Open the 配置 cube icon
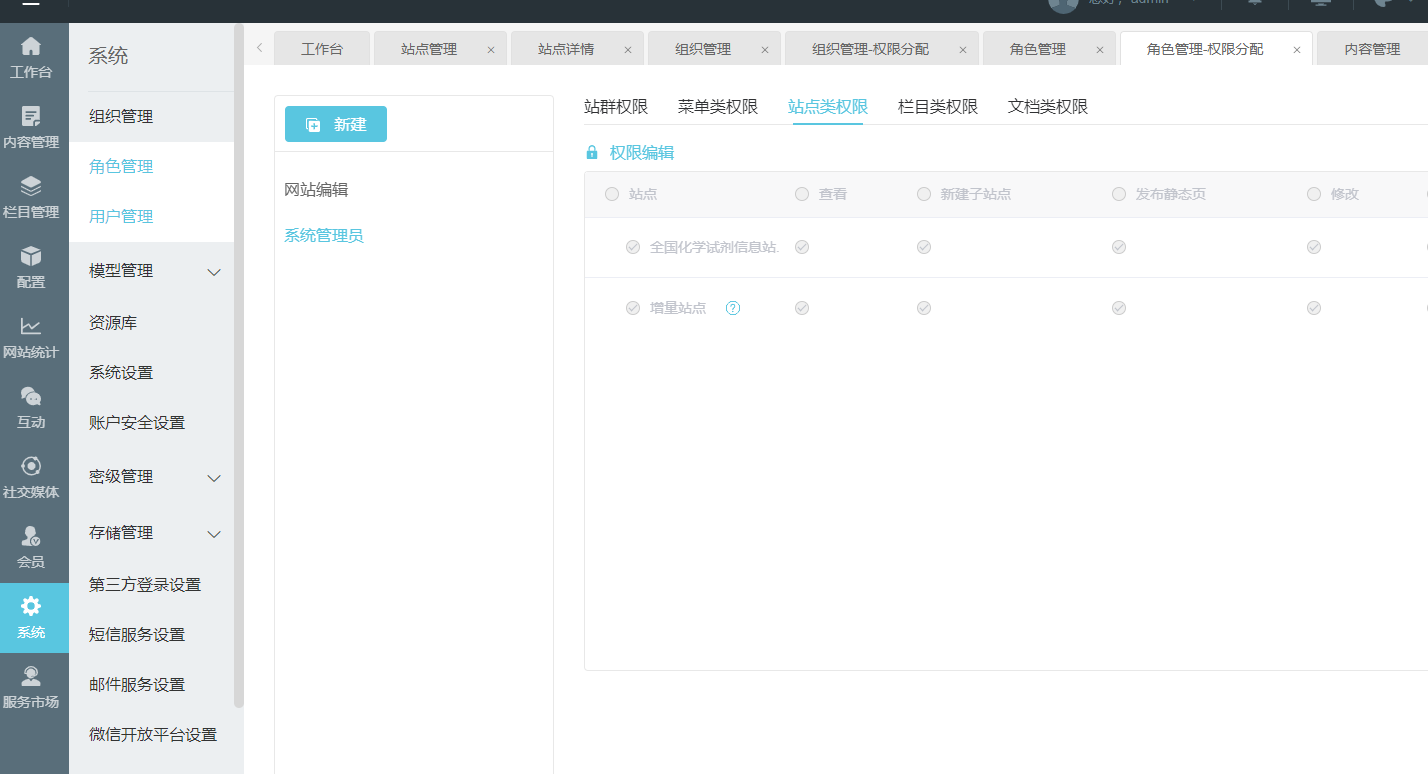 coord(31,257)
